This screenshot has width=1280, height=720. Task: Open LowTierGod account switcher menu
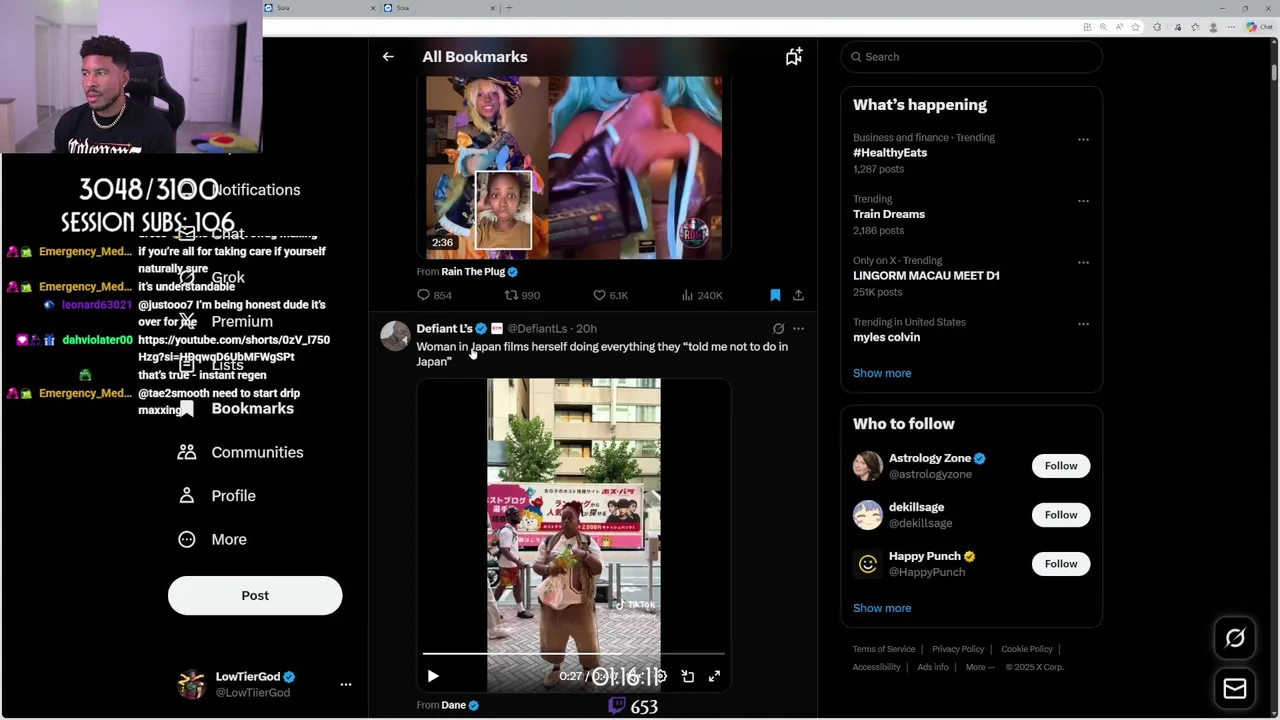point(264,685)
